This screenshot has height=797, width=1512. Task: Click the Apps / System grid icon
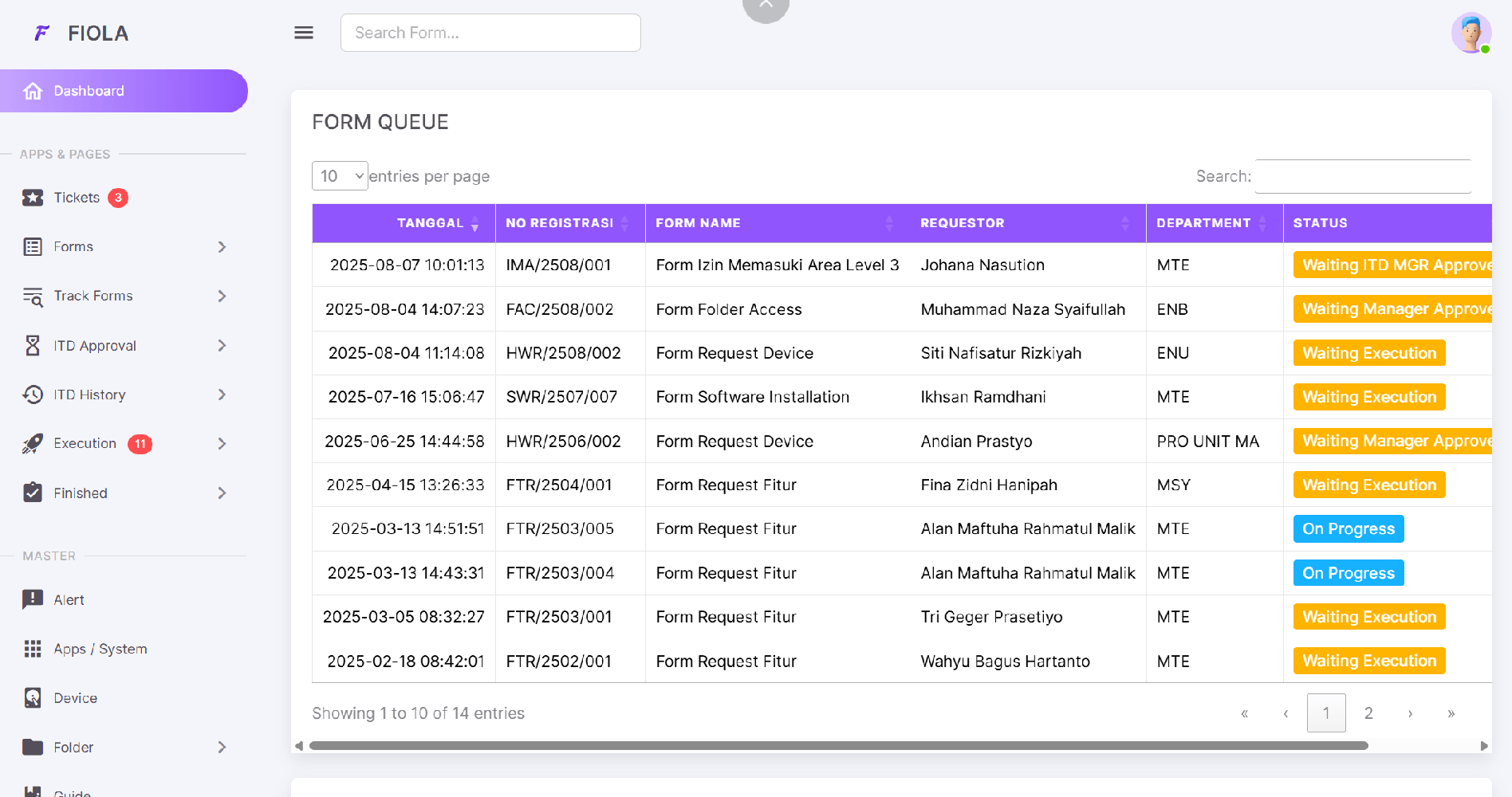click(x=33, y=649)
